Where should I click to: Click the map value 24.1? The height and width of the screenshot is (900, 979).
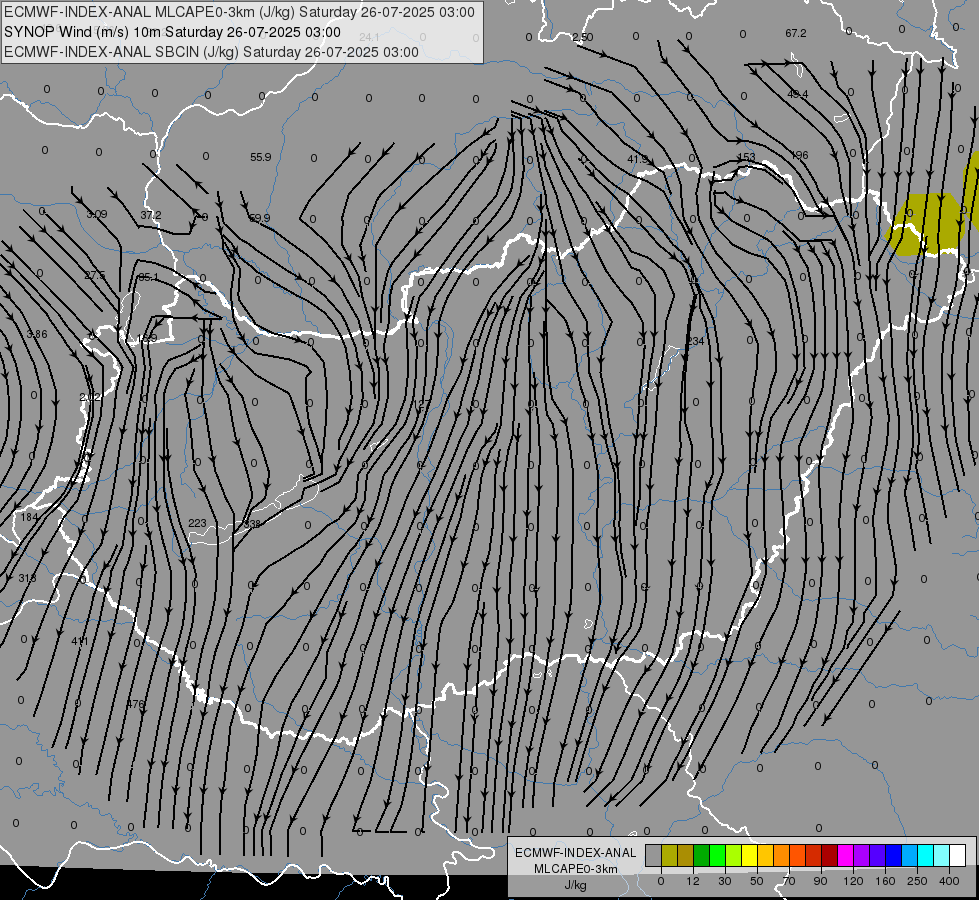pyautogui.click(x=370, y=37)
